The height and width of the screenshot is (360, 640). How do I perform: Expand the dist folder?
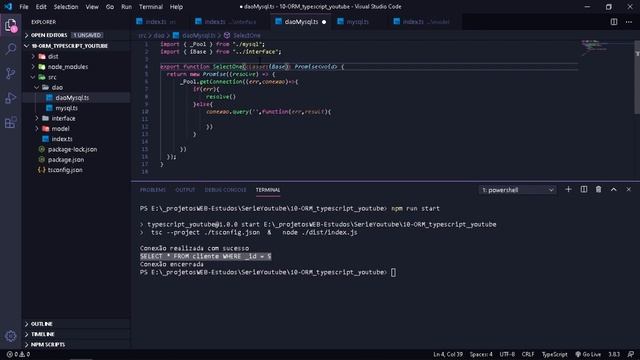76,56
